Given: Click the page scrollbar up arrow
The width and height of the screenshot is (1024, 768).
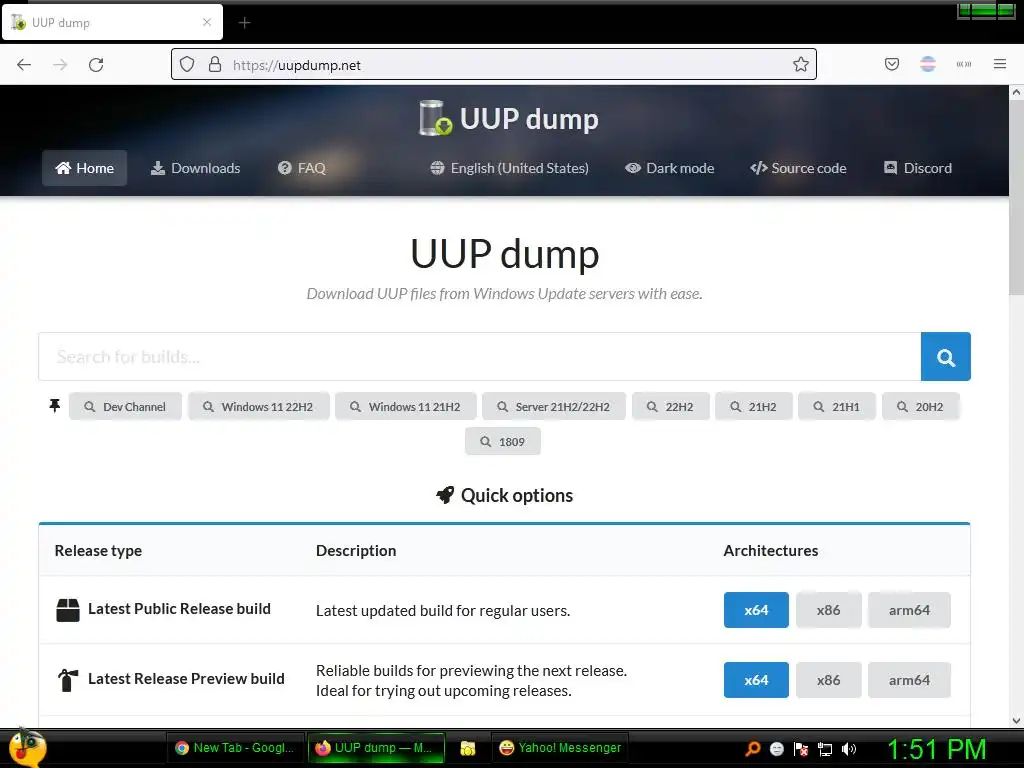Looking at the screenshot, I should tap(1016, 93).
